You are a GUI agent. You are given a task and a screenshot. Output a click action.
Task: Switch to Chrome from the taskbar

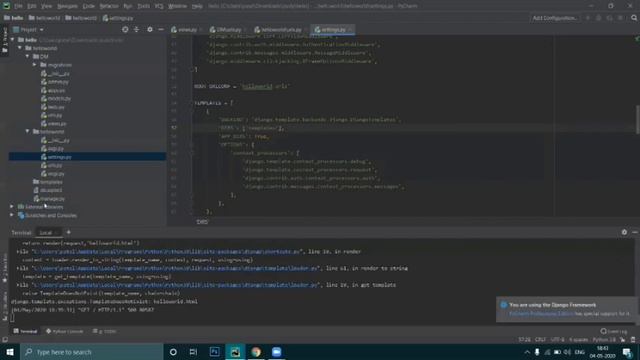tap(256, 352)
